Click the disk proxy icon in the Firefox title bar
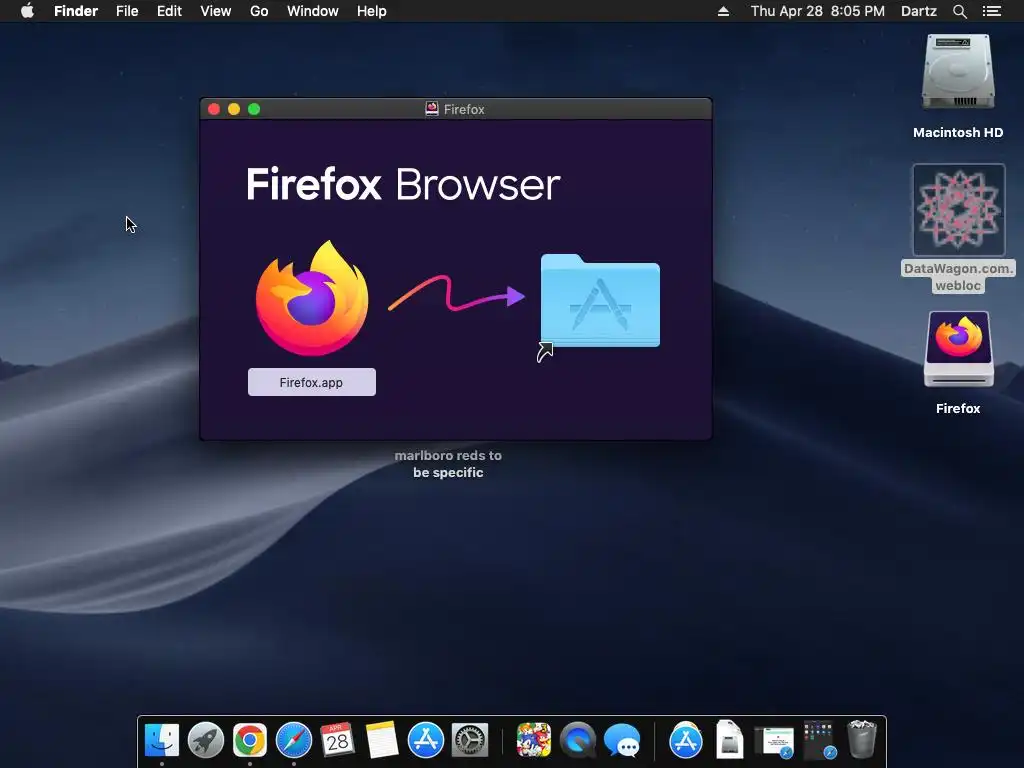The height and width of the screenshot is (768, 1024). pyautogui.click(x=432, y=109)
